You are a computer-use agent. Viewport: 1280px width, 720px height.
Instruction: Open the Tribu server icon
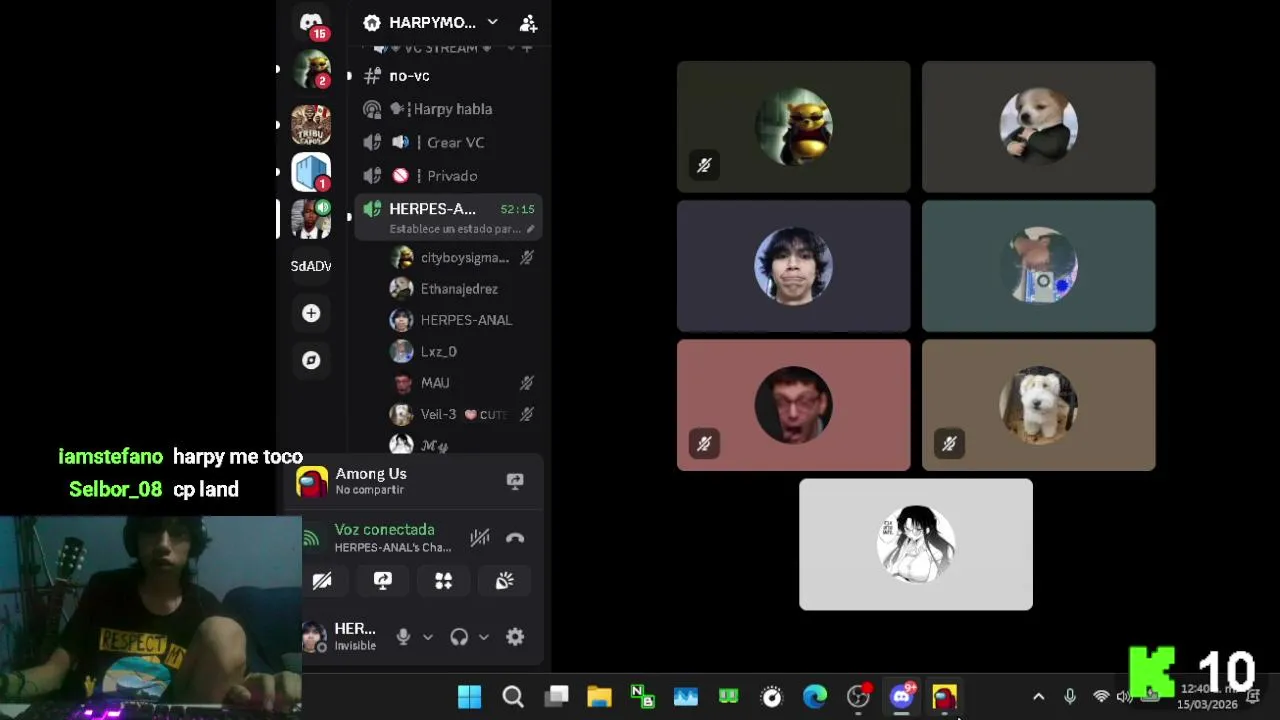[x=311, y=124]
